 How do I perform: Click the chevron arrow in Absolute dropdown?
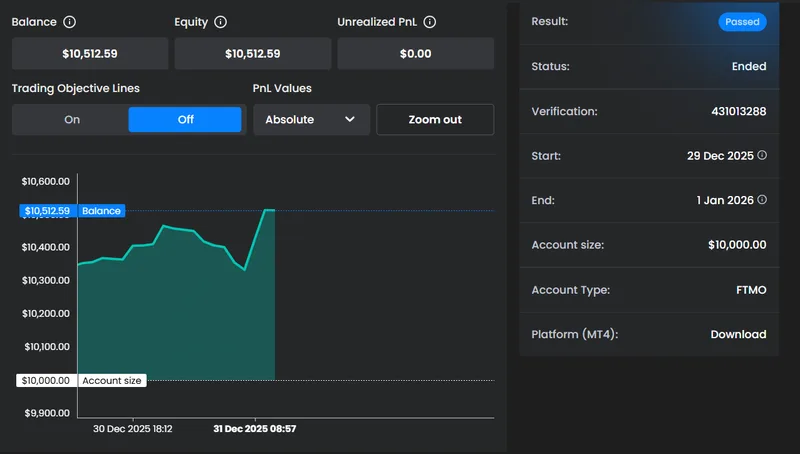point(349,119)
